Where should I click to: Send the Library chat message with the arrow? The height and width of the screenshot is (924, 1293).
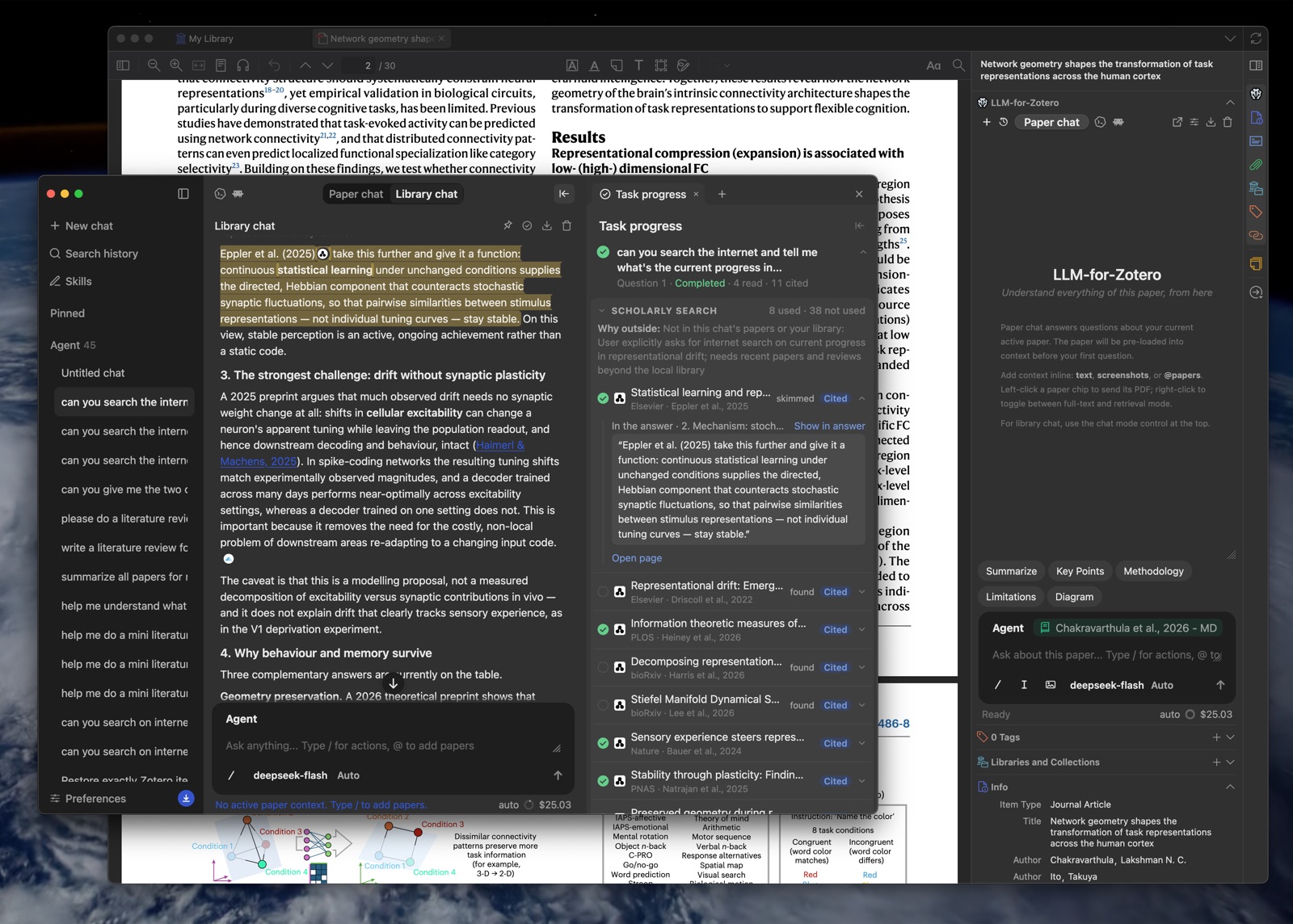coord(558,775)
